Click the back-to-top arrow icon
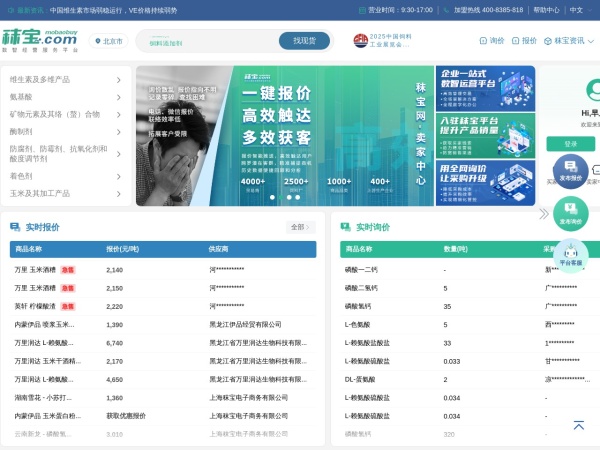The height and width of the screenshot is (450, 600). click(579, 425)
